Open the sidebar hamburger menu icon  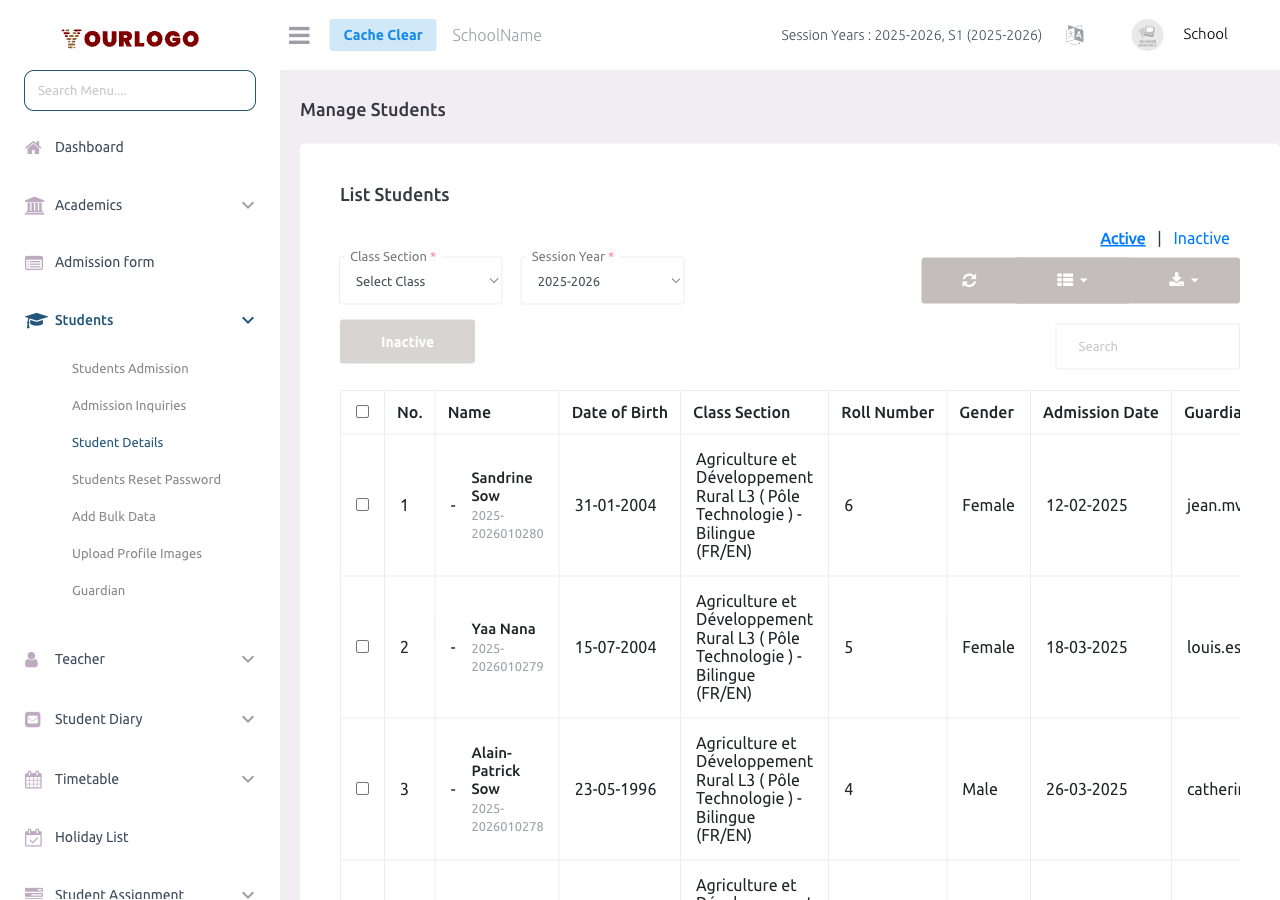coord(298,34)
